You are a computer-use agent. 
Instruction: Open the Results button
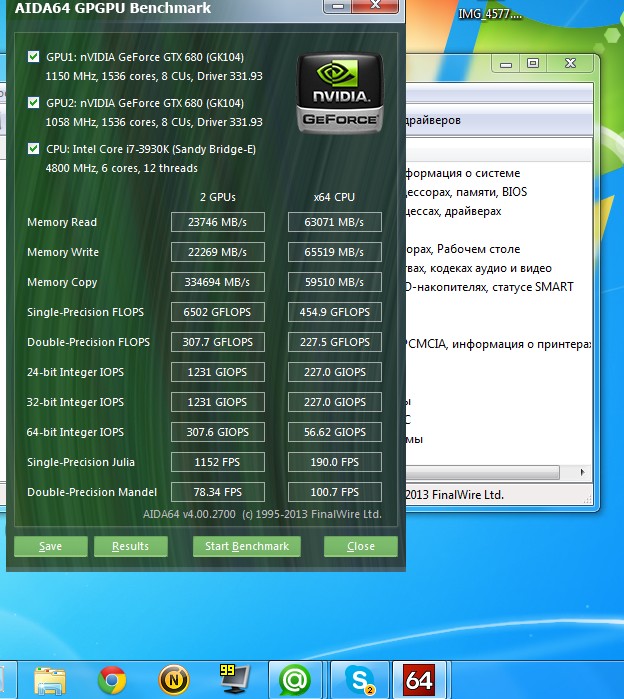[x=130, y=546]
